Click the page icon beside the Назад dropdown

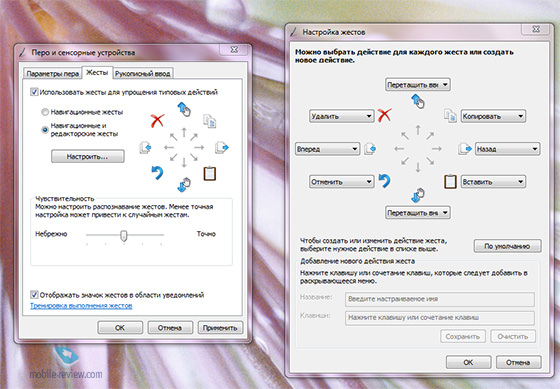pyautogui.click(x=465, y=149)
